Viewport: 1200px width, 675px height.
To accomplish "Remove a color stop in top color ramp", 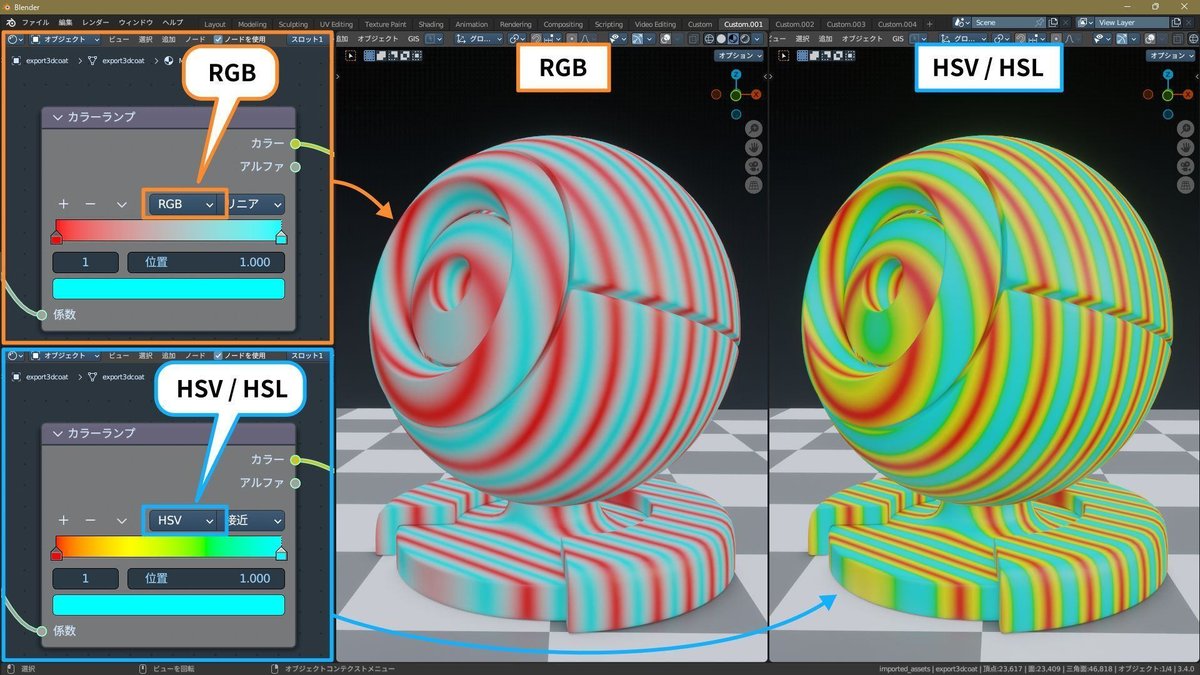I will (x=91, y=204).
